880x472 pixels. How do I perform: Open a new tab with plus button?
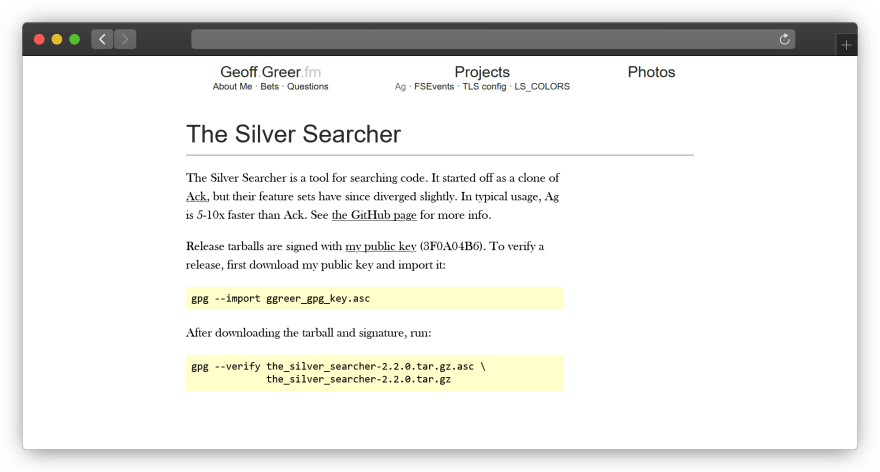pyautogui.click(x=846, y=45)
